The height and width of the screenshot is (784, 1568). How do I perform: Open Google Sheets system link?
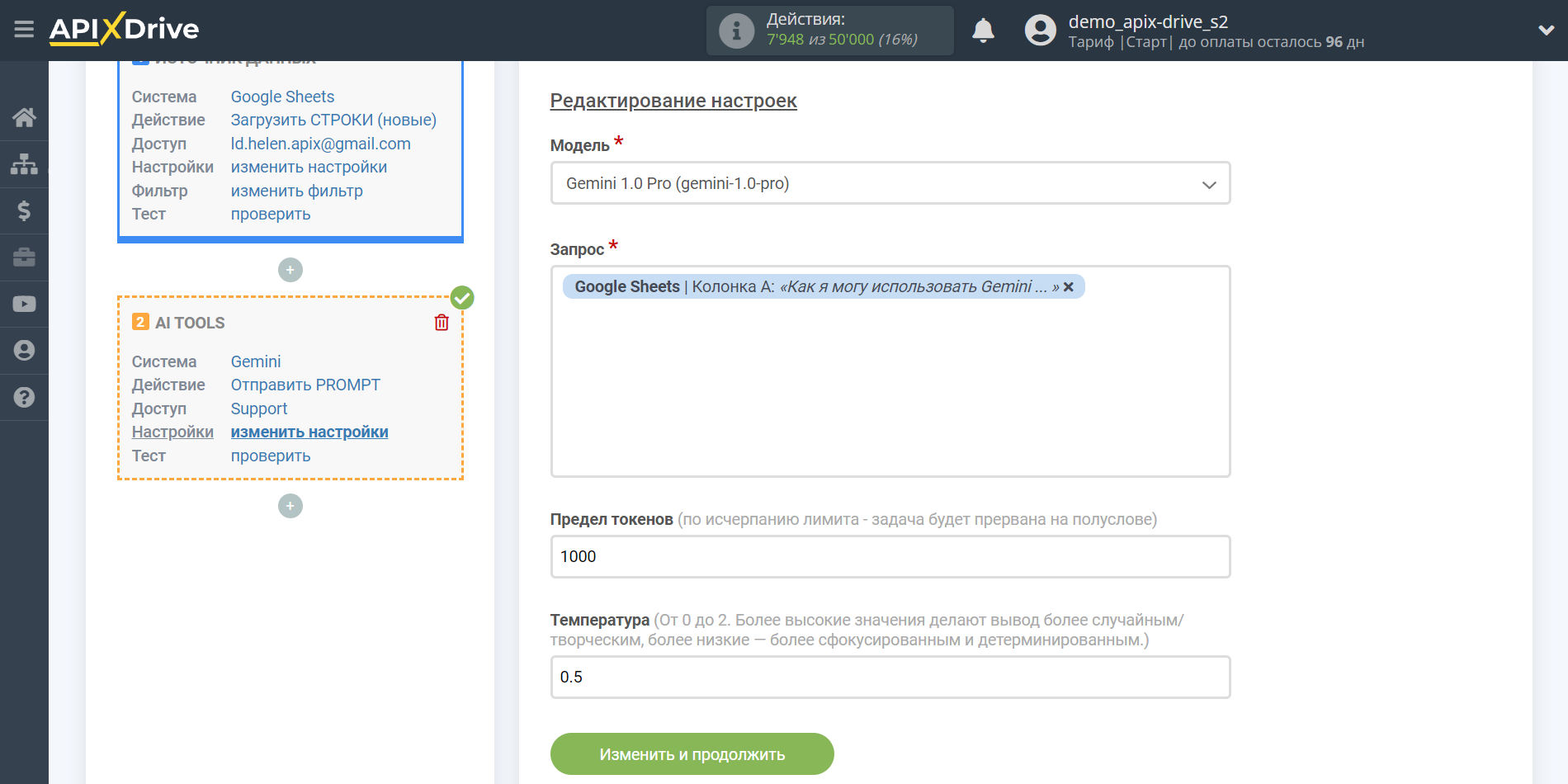282,97
